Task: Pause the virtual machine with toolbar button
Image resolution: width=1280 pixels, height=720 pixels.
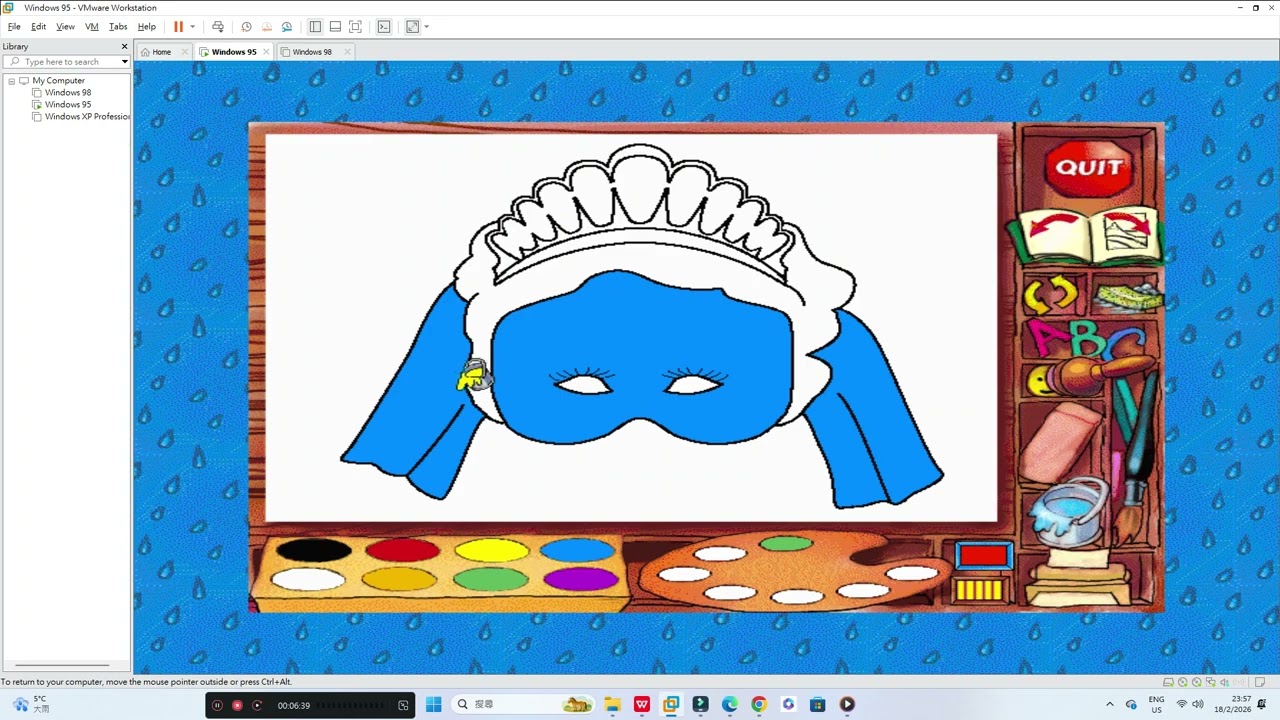Action: click(x=178, y=27)
